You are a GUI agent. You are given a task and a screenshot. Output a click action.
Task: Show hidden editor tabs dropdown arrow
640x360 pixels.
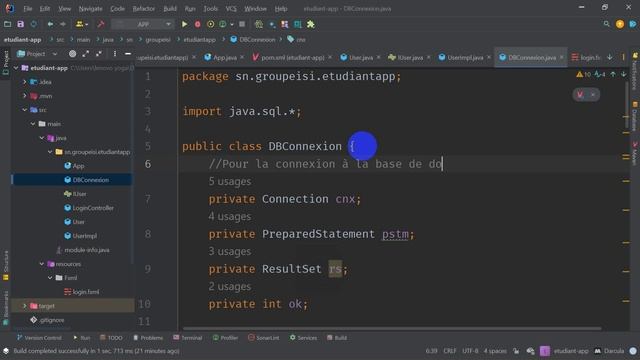click(609, 58)
